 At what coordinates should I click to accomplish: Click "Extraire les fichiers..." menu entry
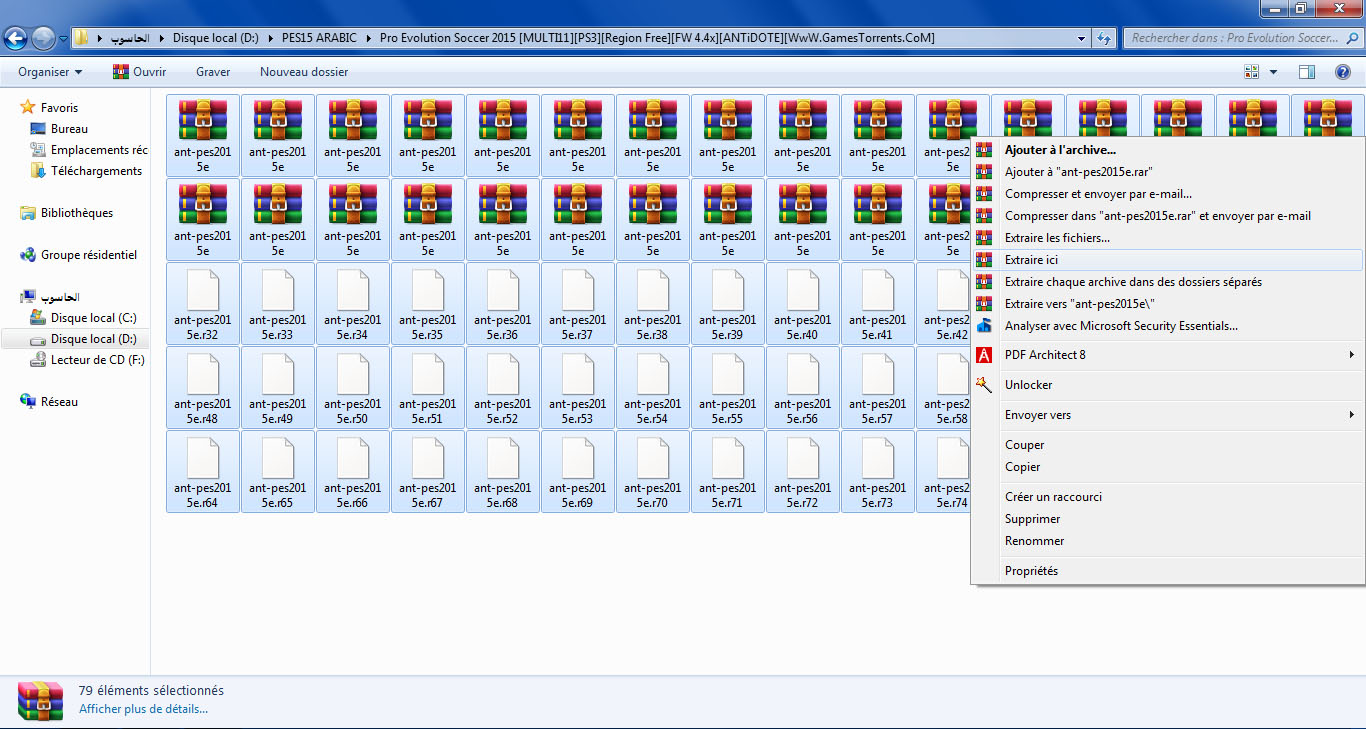(x=1057, y=238)
